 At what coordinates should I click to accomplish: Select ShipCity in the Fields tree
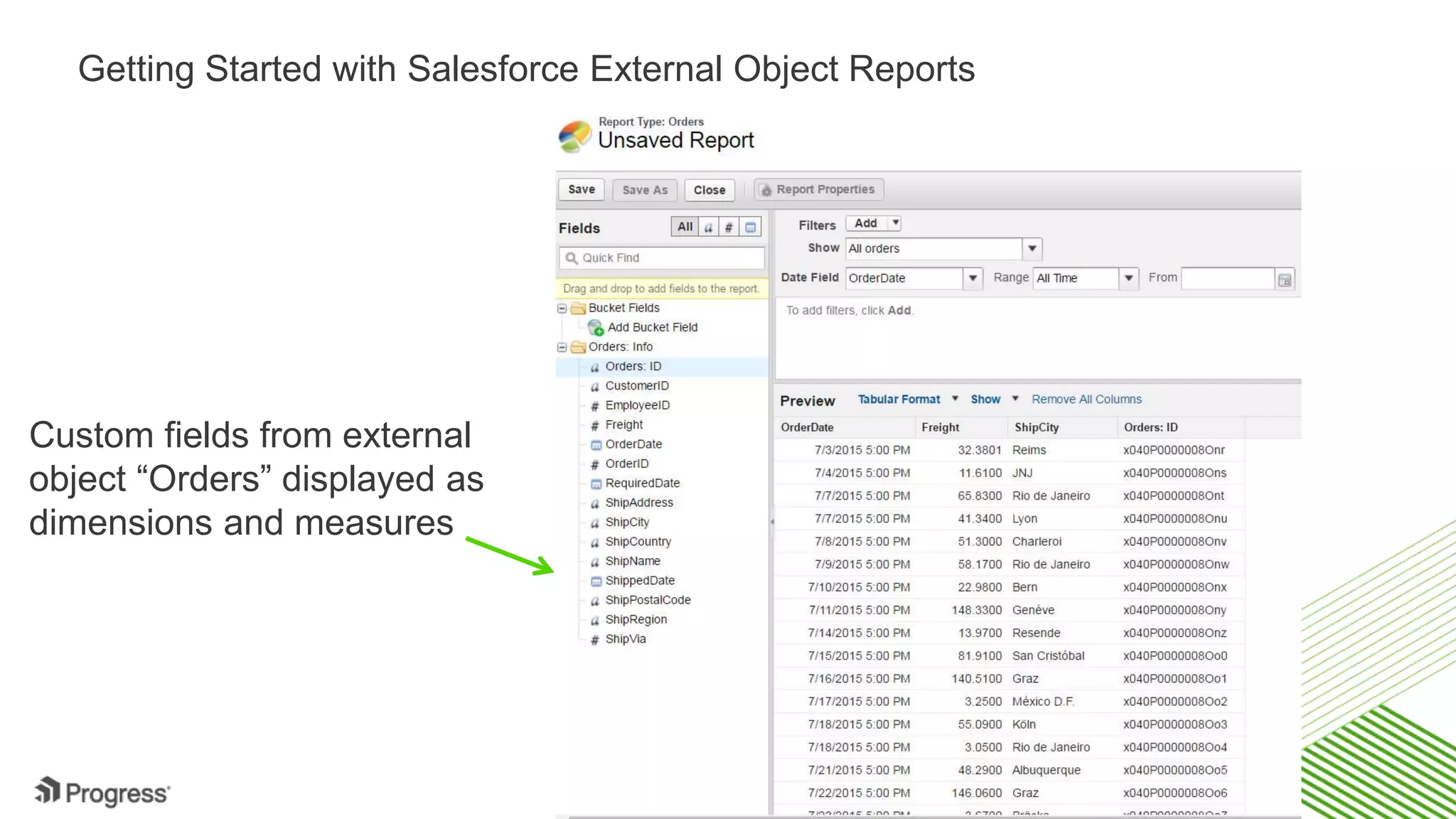[627, 522]
